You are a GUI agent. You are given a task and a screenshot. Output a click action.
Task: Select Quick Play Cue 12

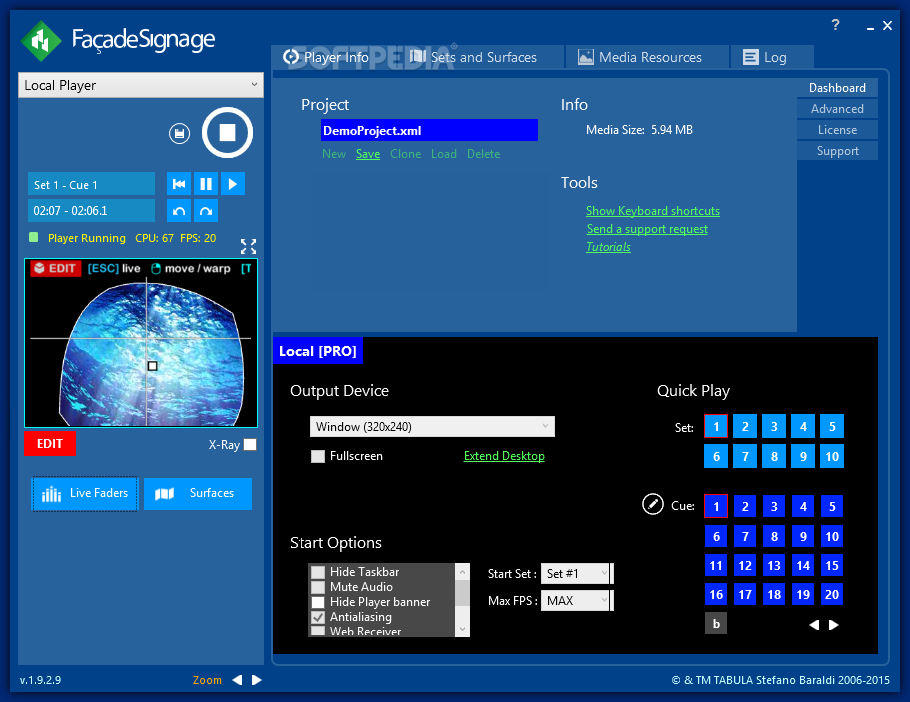click(x=745, y=566)
